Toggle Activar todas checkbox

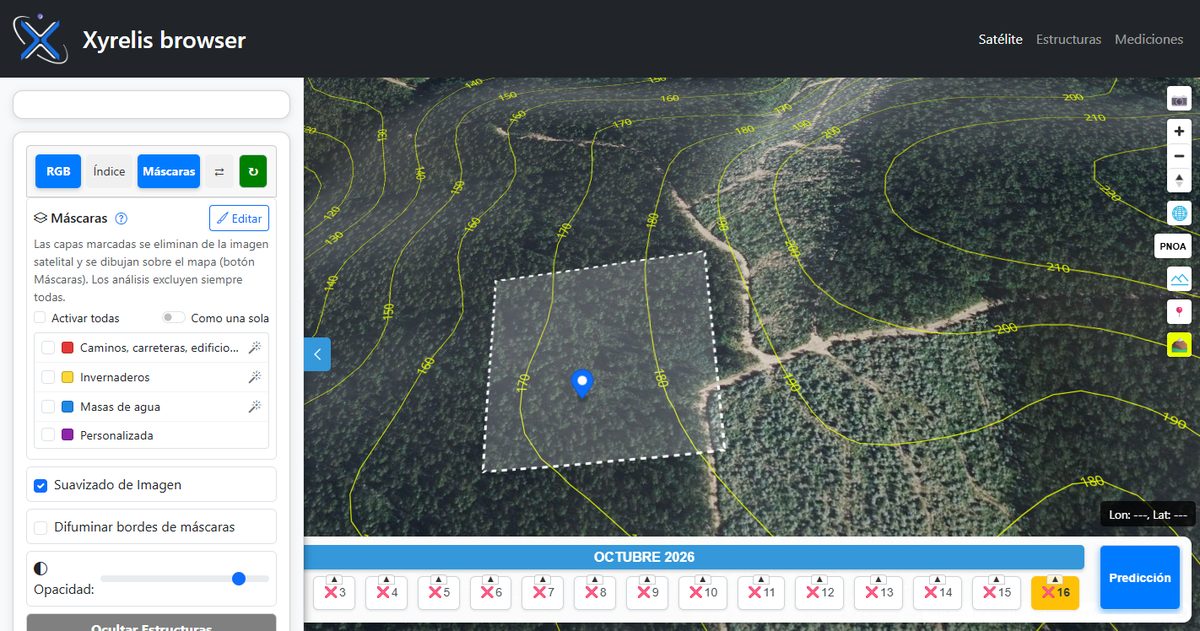(40, 318)
